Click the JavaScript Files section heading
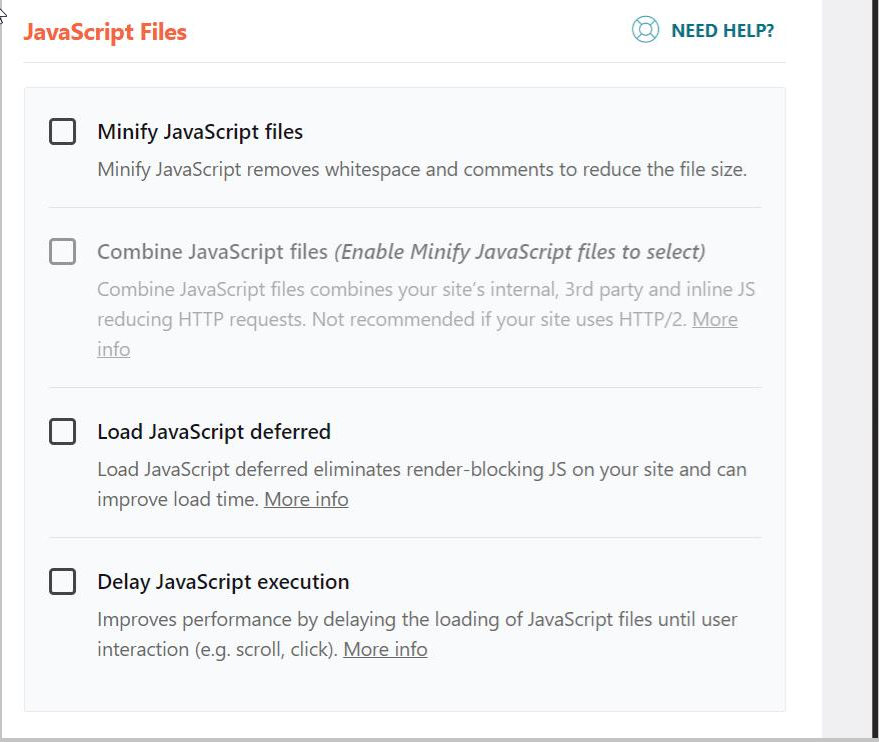The width and height of the screenshot is (879, 742). pos(105,32)
